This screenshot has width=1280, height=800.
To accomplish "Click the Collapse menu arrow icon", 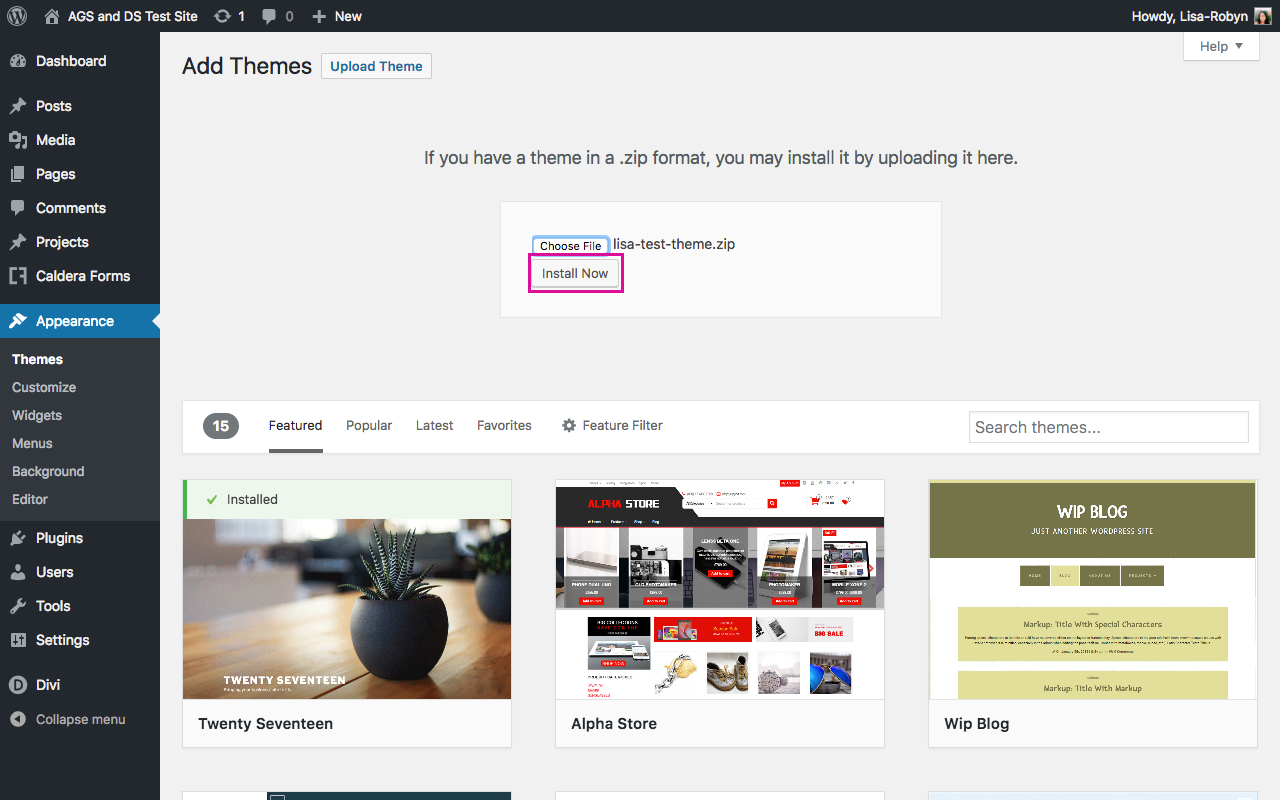I will point(18,719).
